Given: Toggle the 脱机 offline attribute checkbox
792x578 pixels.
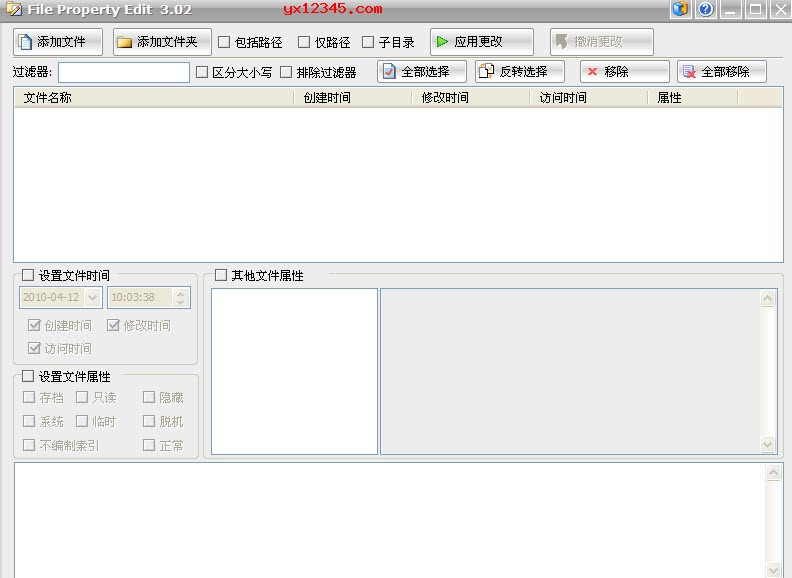Looking at the screenshot, I should [x=148, y=421].
